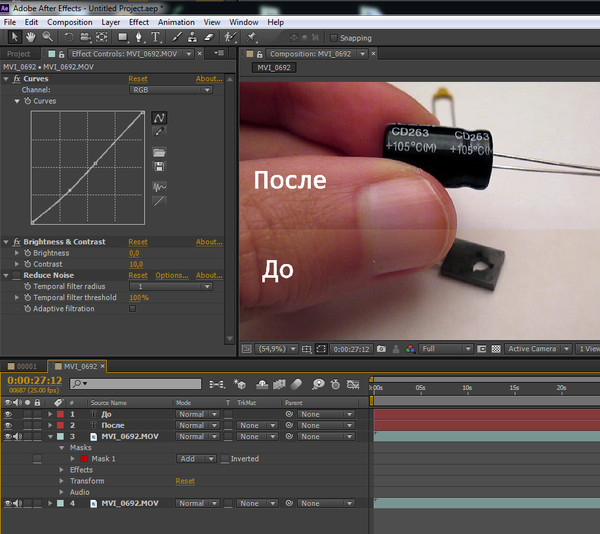Select the Rectangle shape tool
Image resolution: width=600 pixels, height=534 pixels.
[x=122, y=37]
